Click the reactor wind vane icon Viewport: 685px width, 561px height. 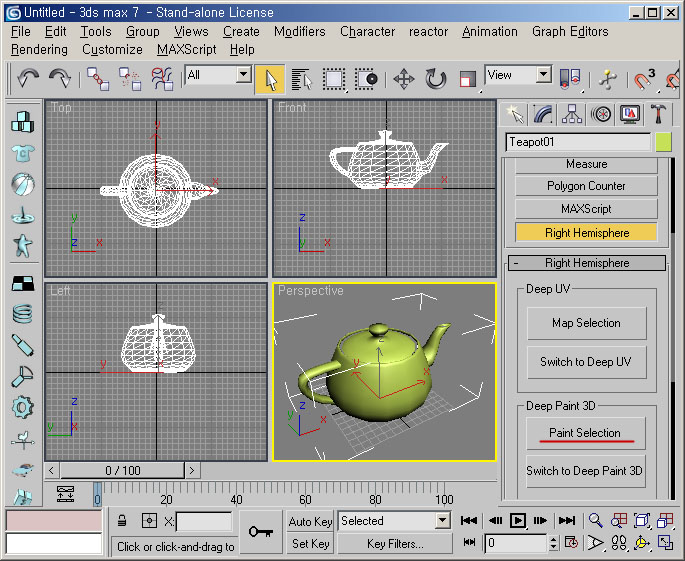coord(23,440)
